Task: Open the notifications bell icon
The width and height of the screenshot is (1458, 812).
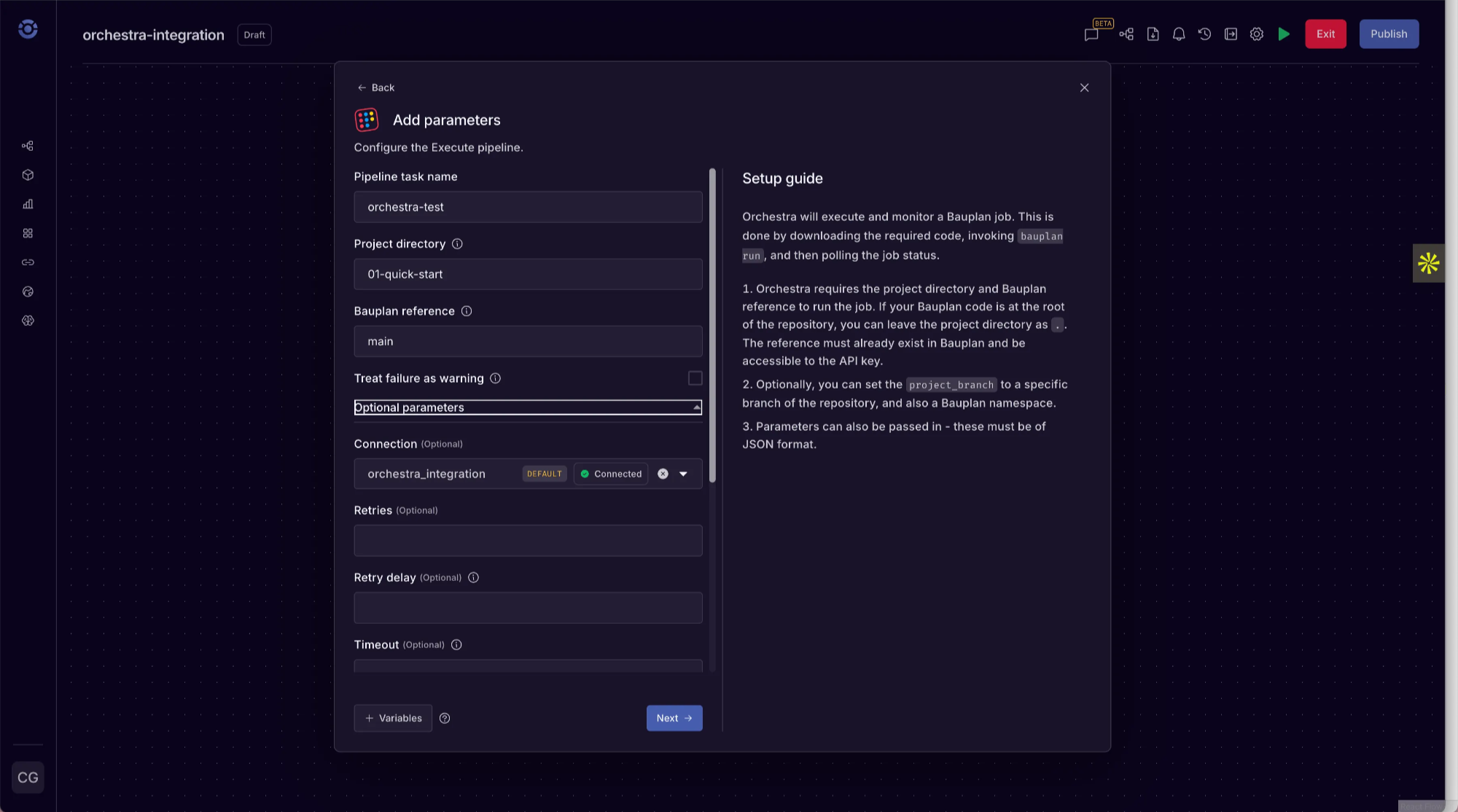Action: 1179,34
